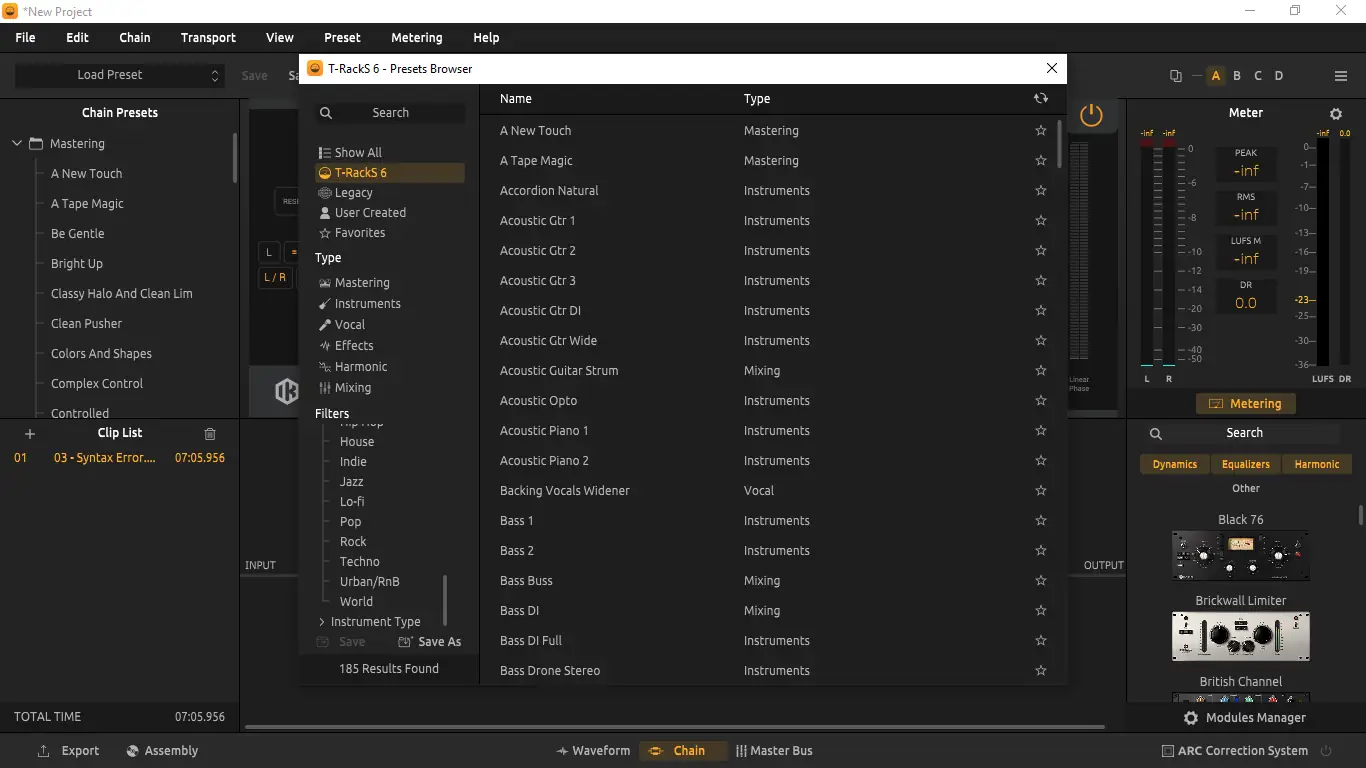The width and height of the screenshot is (1366, 768).
Task: Click the L / R channel button
Action: (275, 278)
